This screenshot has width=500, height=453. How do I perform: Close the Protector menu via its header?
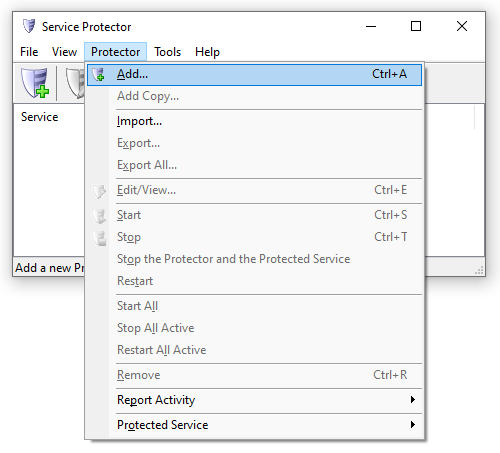click(x=115, y=52)
